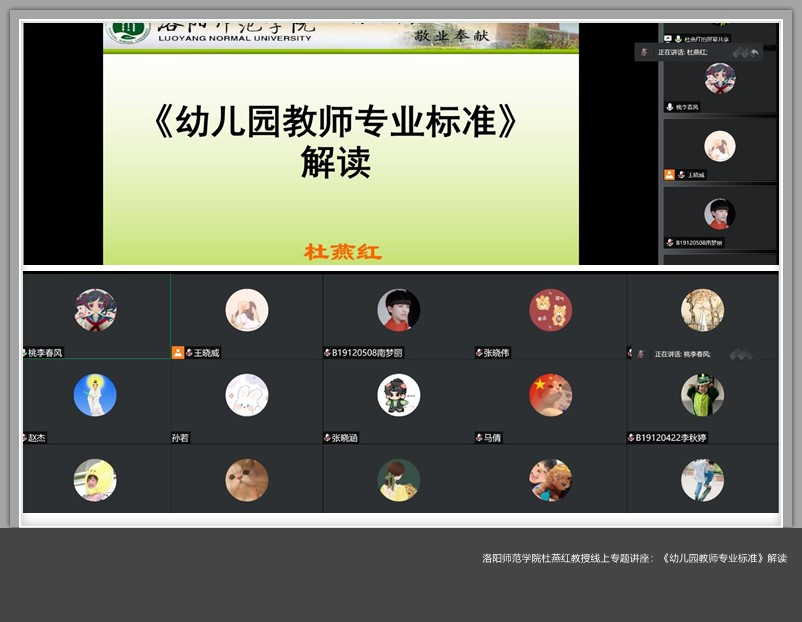The height and width of the screenshot is (622, 802).
Task: Click the orange host badge beside 王晓威 in grid
Action: (x=178, y=353)
